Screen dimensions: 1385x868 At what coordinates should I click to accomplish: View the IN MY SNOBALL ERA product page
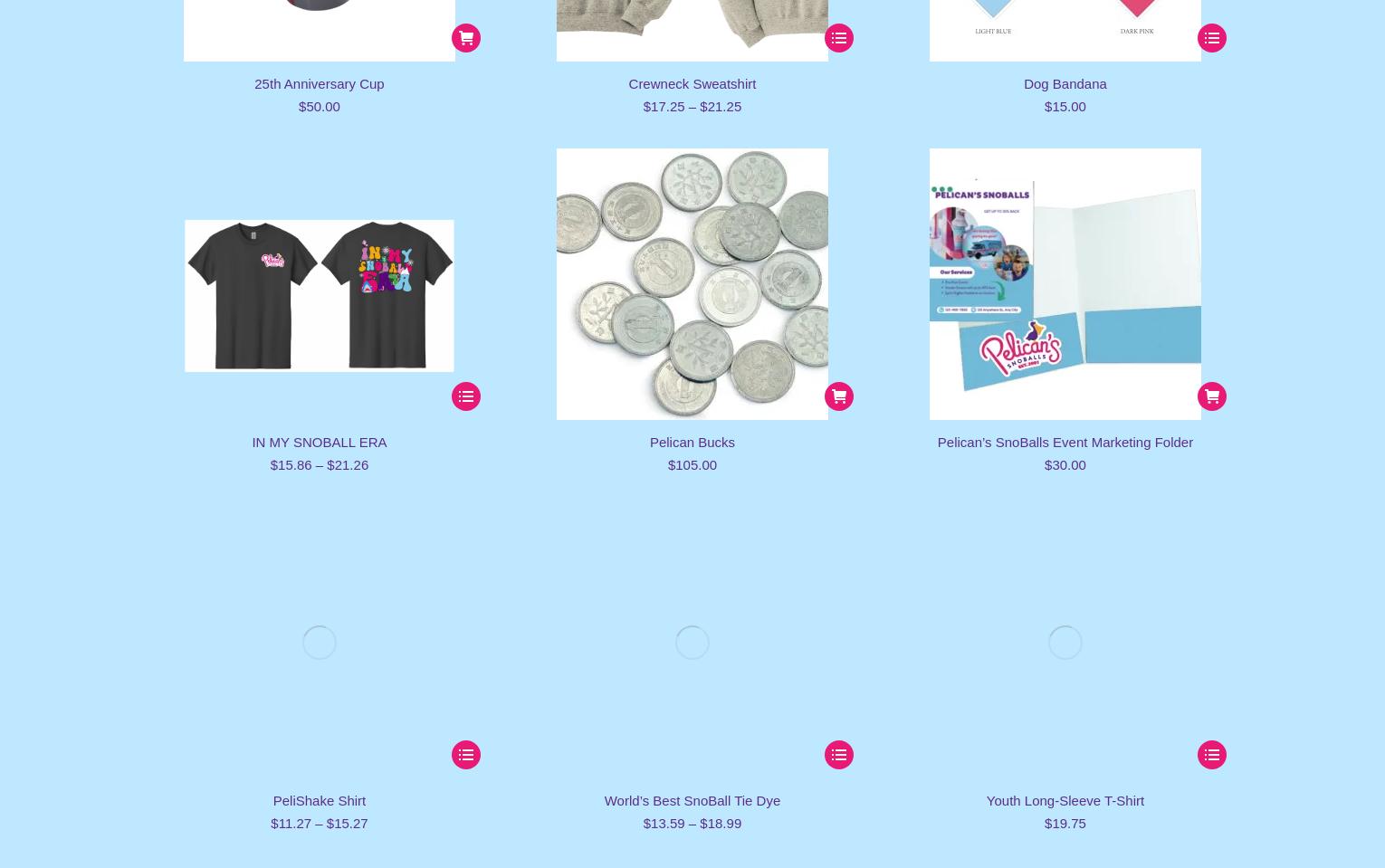coord(319,442)
